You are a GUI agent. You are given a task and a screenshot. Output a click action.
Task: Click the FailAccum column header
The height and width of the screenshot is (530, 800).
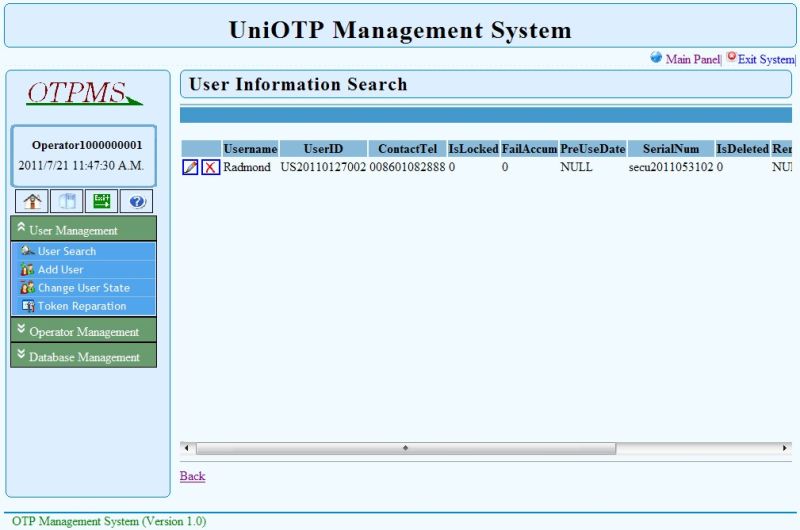(530, 149)
